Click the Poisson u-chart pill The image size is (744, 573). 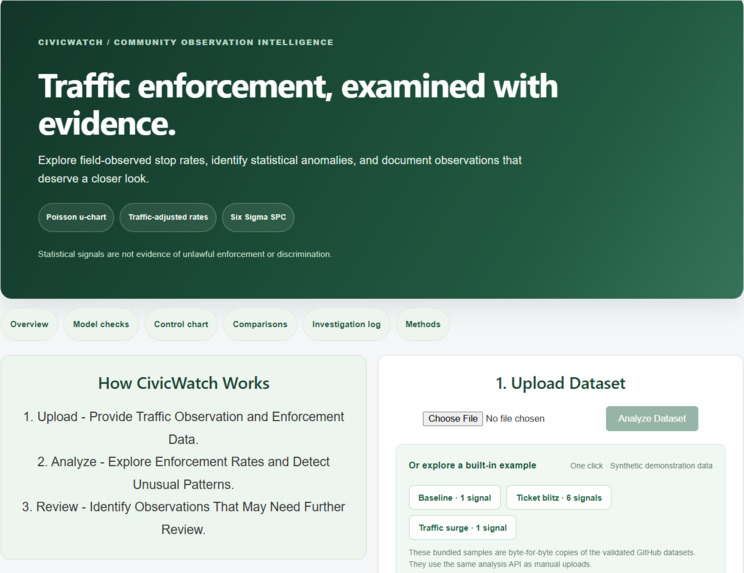(x=76, y=217)
